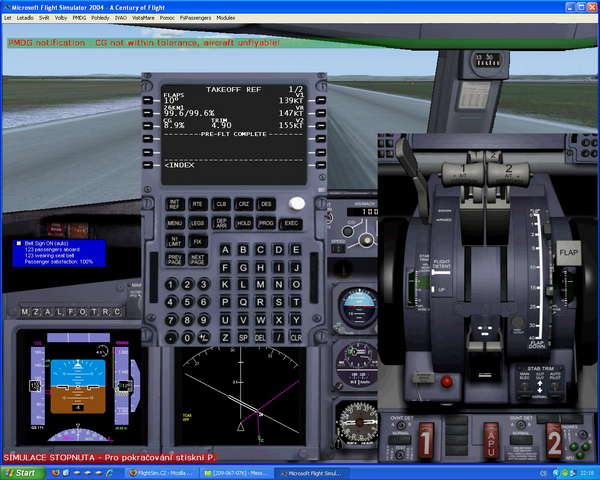The width and height of the screenshot is (600, 480).
Task: Click the right line select key beside VR 147KT
Action: coord(321,113)
